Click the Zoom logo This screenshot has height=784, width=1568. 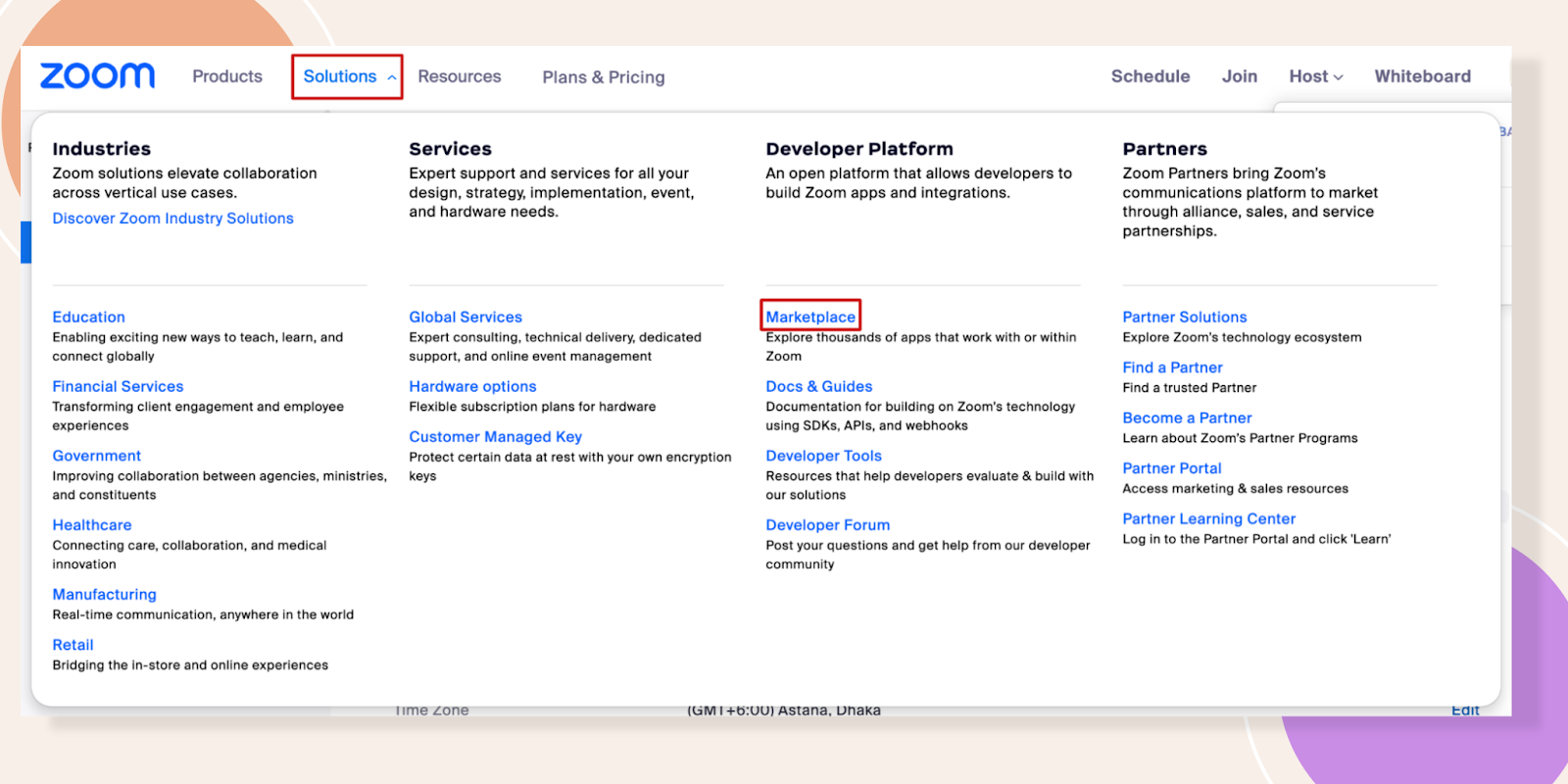tap(97, 75)
